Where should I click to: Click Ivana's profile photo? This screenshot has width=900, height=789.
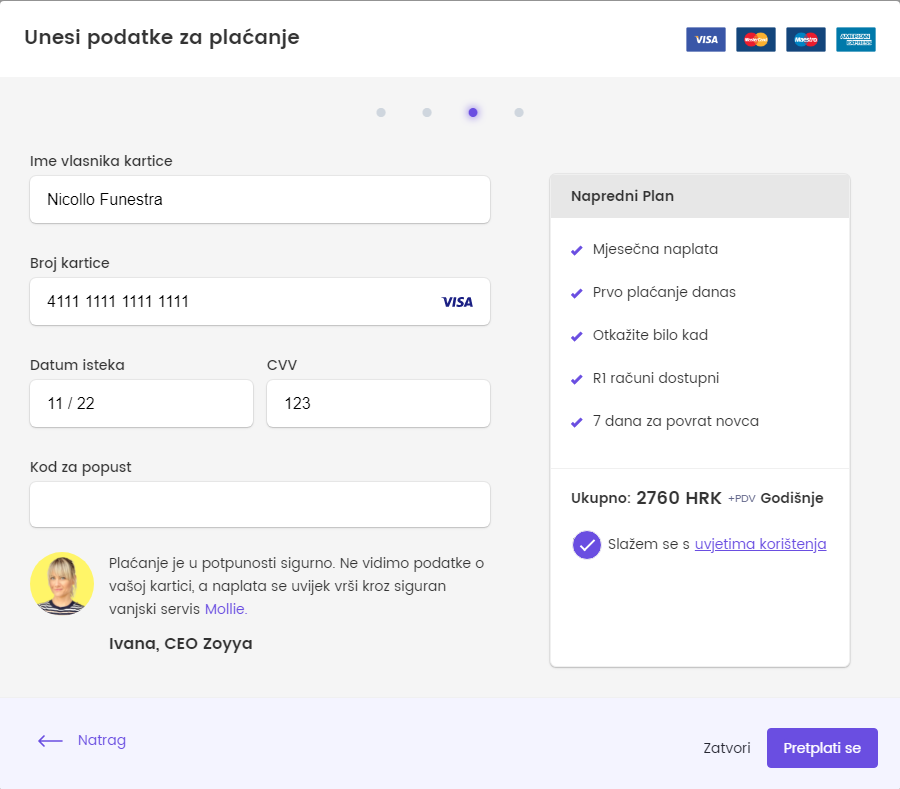pyautogui.click(x=62, y=583)
